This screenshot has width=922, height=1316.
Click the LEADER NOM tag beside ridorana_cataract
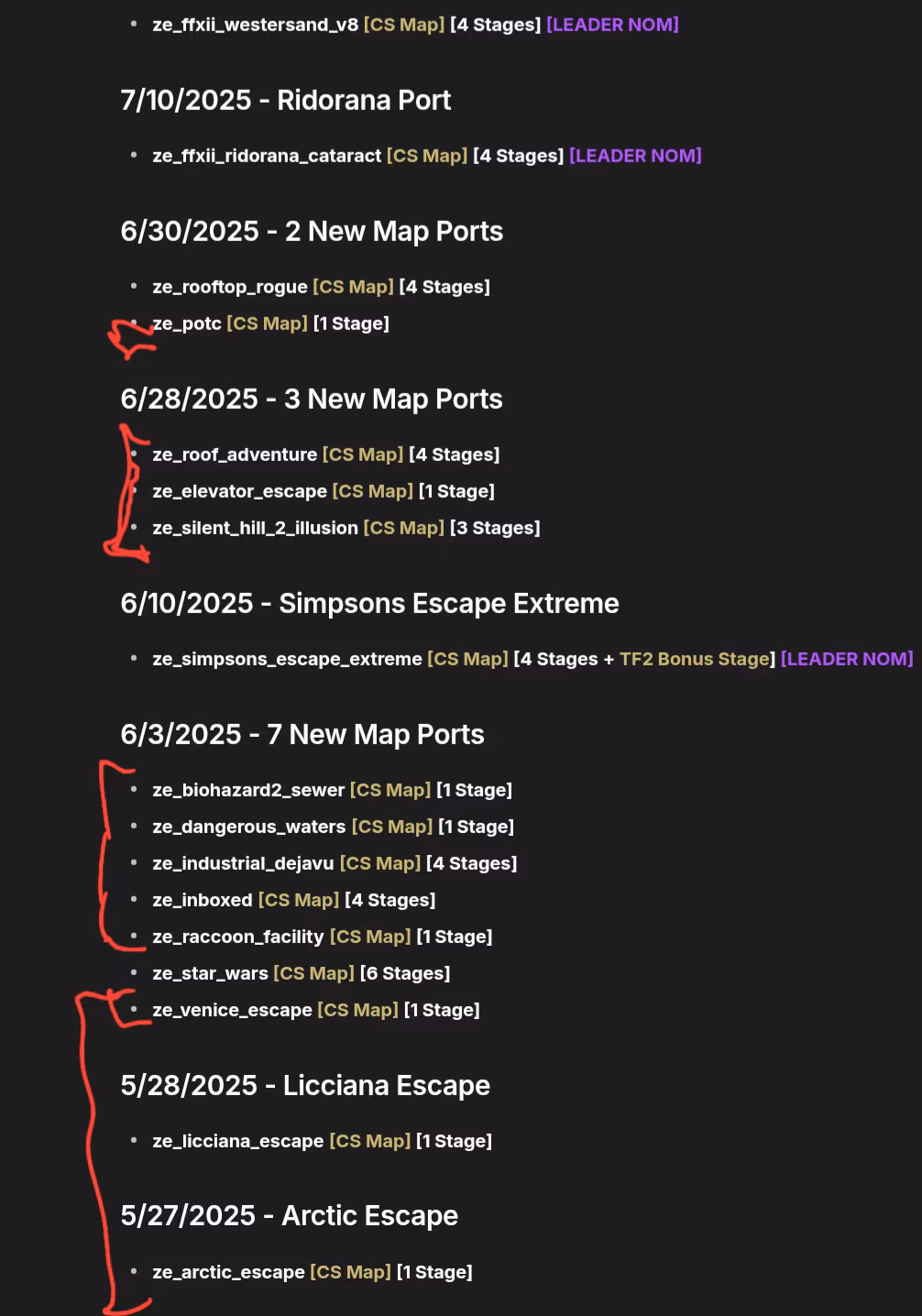(x=635, y=156)
